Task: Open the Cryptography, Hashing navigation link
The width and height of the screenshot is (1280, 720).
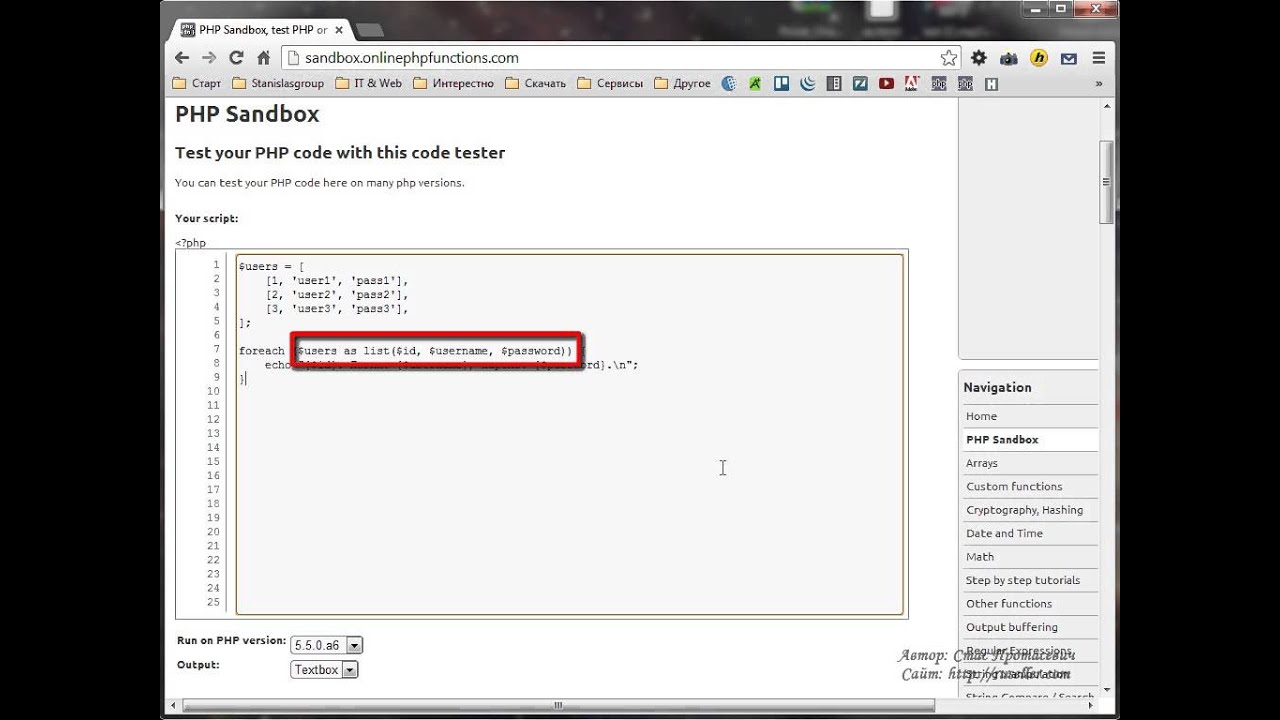Action: (1024, 510)
